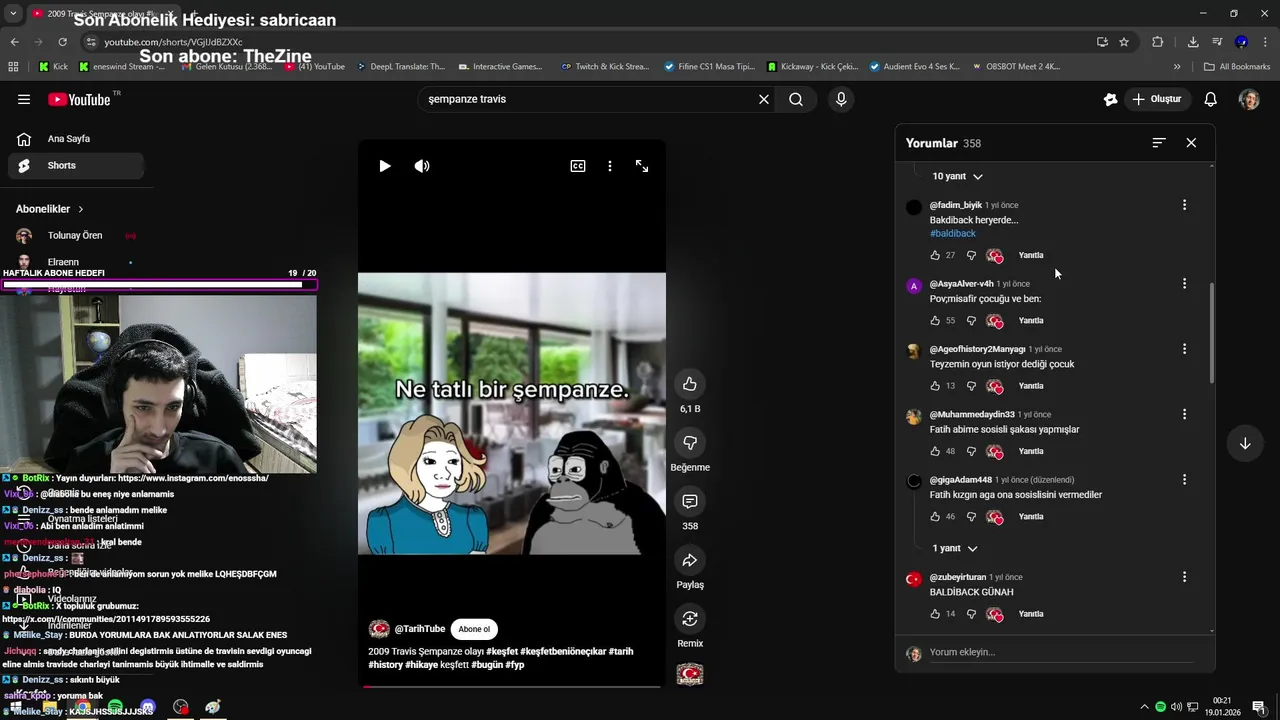Open Chrome downloads icon
This screenshot has width=1280, height=720.
pos(1193,42)
